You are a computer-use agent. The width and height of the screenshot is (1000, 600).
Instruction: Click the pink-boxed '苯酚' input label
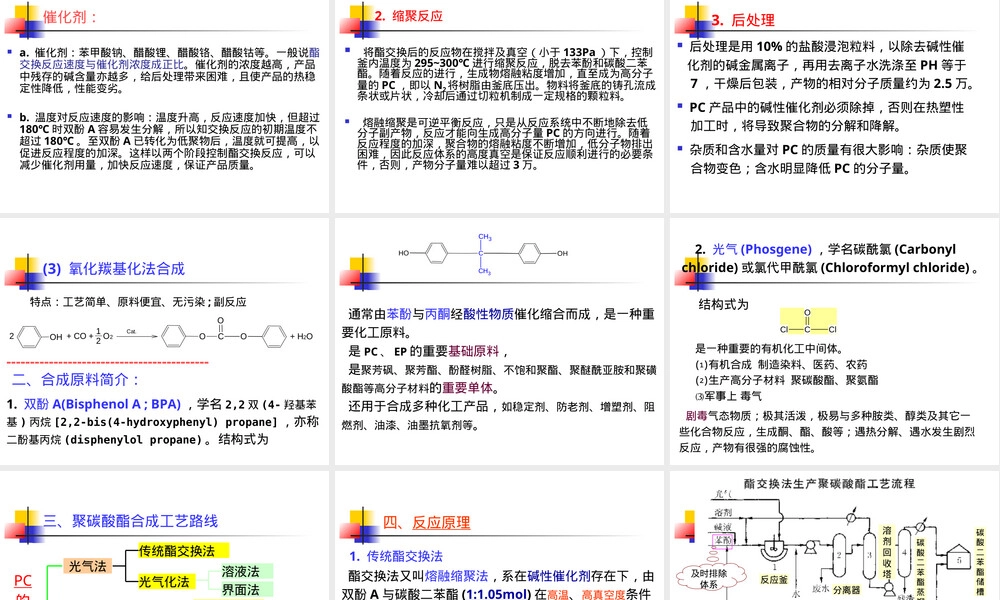(723, 541)
